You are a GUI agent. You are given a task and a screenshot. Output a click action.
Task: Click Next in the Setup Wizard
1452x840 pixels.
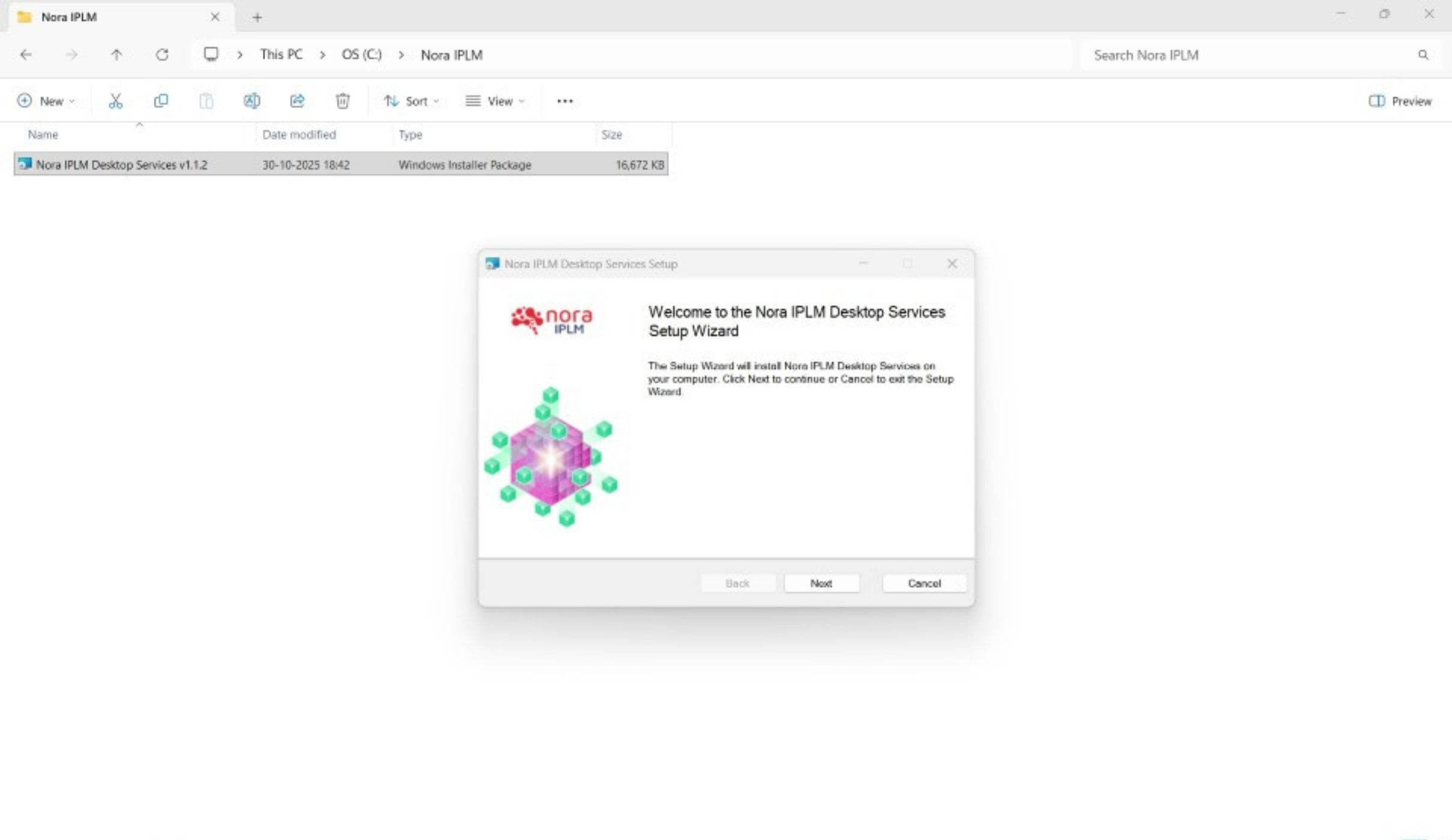pyautogui.click(x=821, y=583)
